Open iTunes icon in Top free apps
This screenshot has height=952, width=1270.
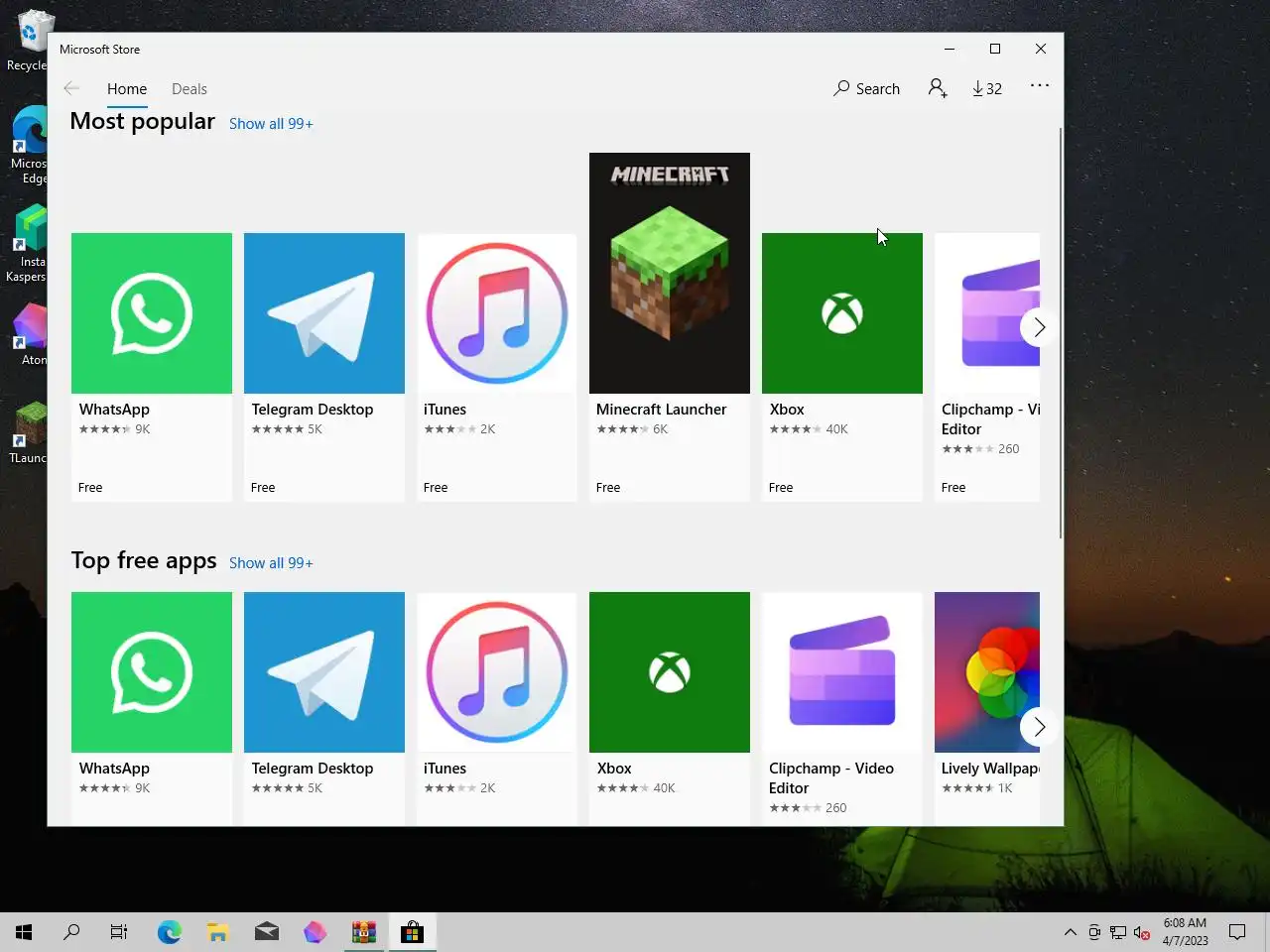(497, 672)
